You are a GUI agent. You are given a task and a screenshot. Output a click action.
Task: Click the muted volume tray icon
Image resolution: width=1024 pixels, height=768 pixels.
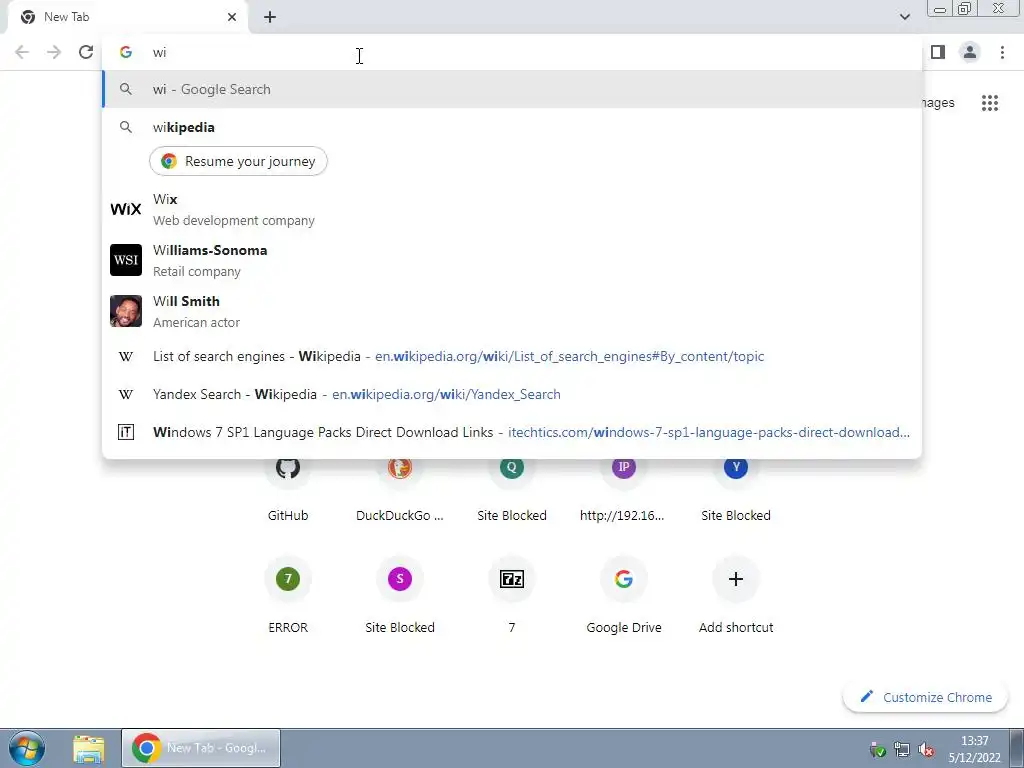pyautogui.click(x=926, y=750)
